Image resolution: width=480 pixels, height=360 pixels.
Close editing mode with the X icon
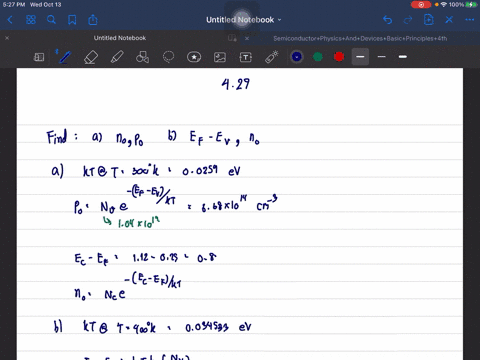pos(449,20)
